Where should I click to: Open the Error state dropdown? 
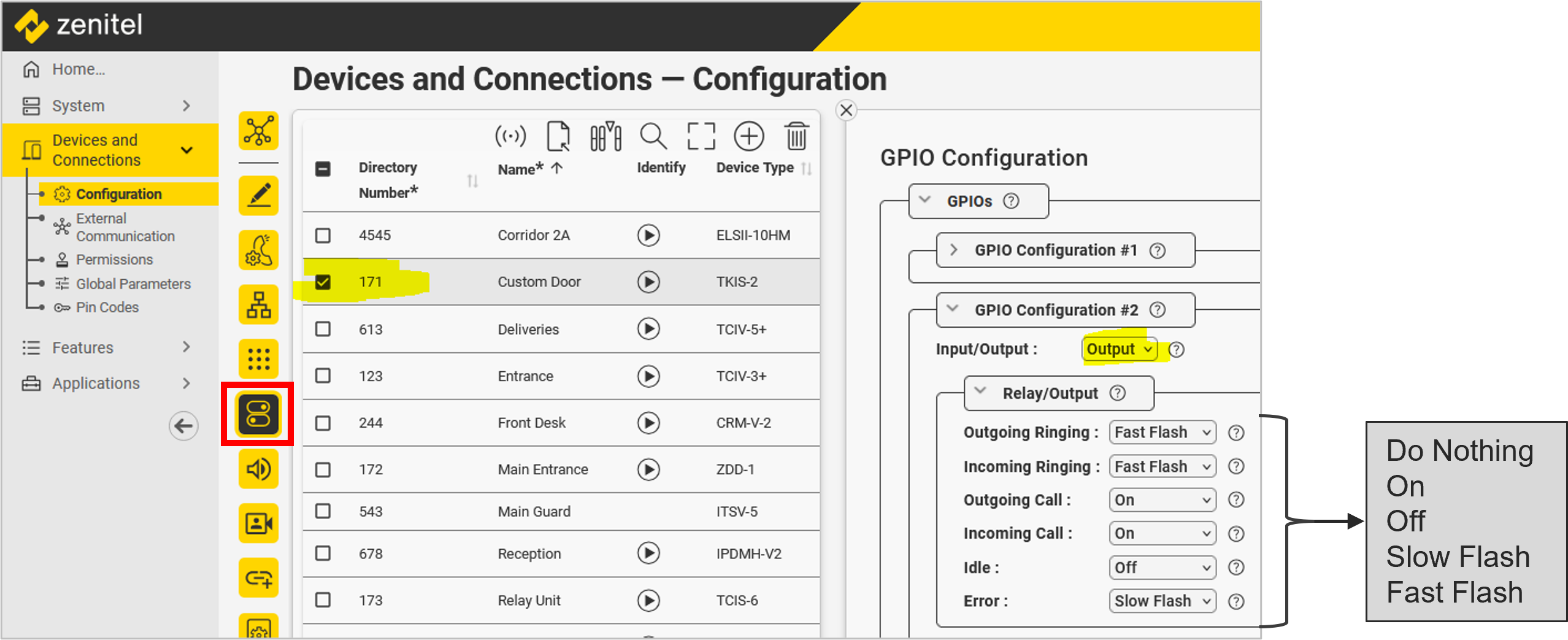(x=1163, y=601)
